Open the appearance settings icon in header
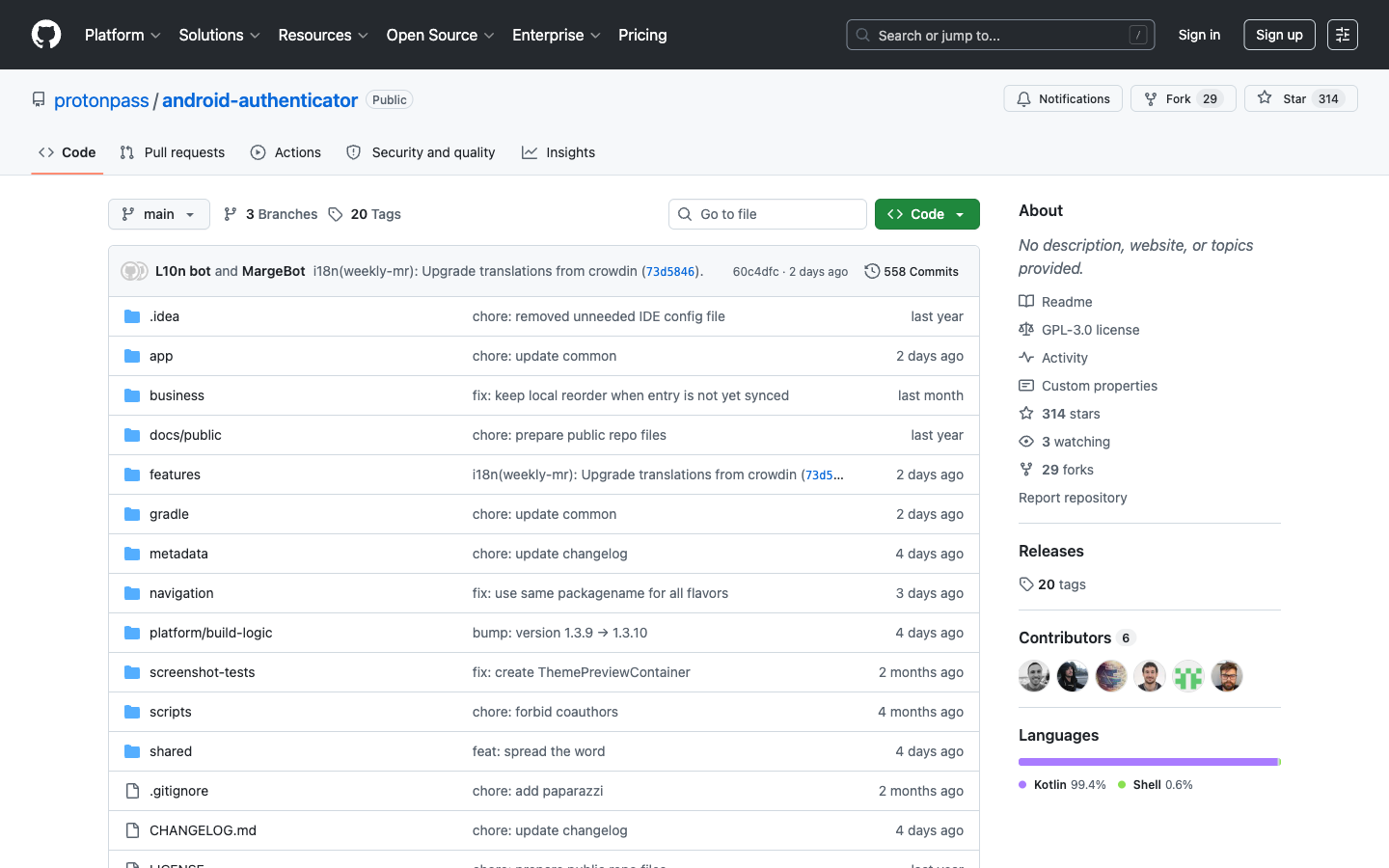This screenshot has width=1389, height=868. tap(1343, 35)
